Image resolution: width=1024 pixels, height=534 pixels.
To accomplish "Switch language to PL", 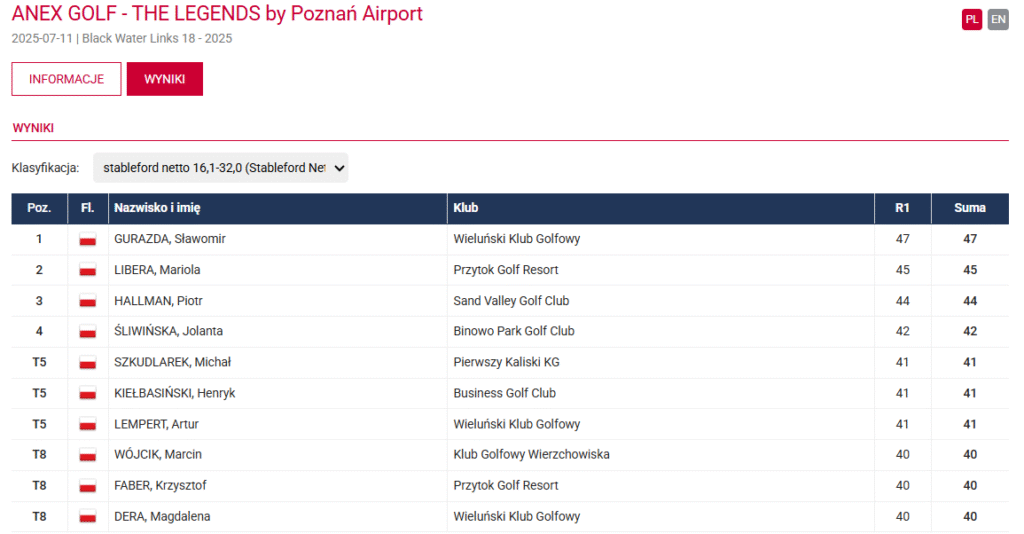I will 972,20.
